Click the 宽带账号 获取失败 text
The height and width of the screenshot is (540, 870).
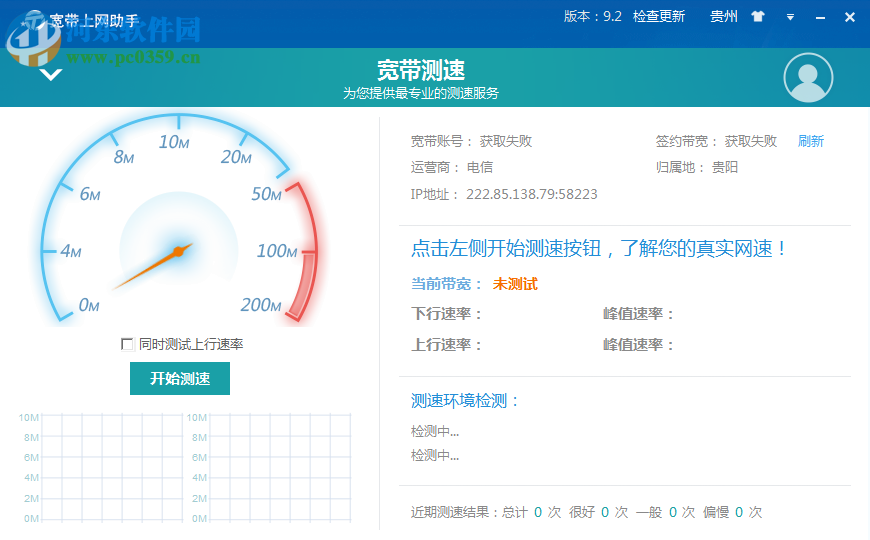pos(471,141)
